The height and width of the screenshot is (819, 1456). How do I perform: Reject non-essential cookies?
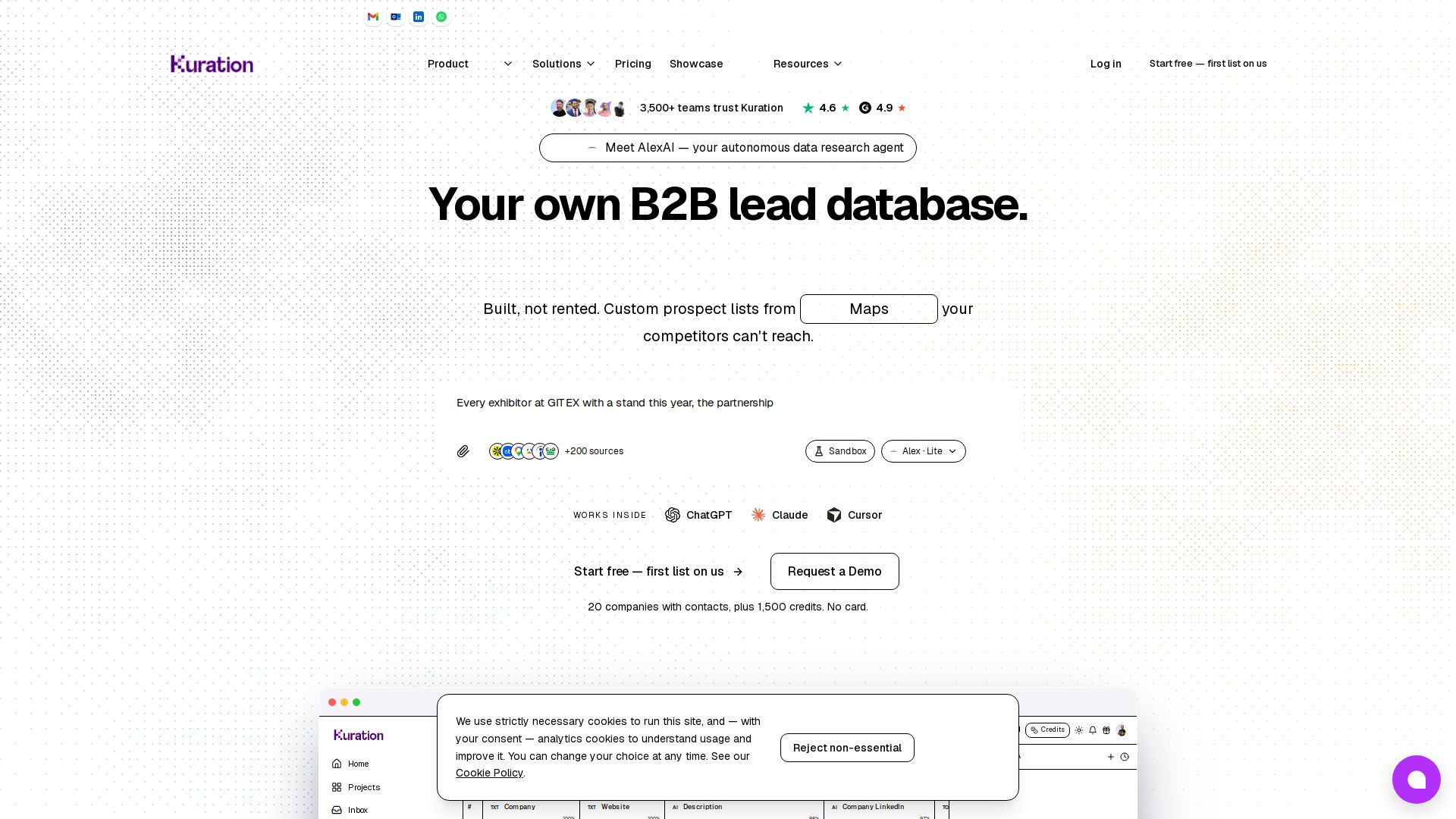[x=847, y=748]
